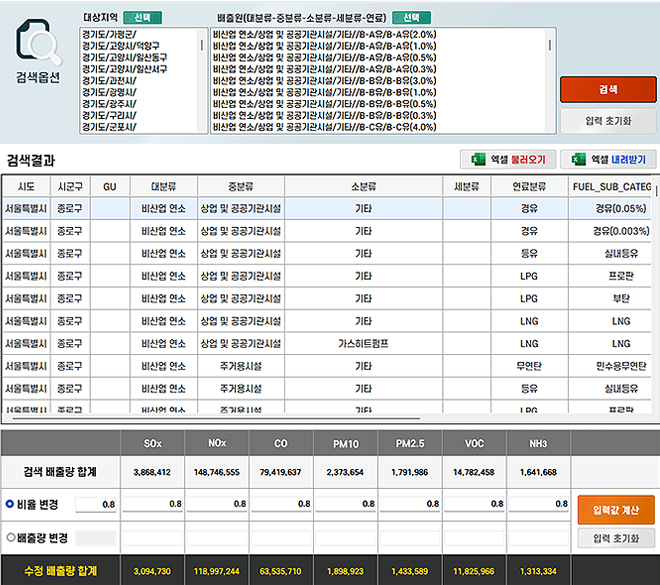Click the 엑셀 불러오기 button

[508, 160]
